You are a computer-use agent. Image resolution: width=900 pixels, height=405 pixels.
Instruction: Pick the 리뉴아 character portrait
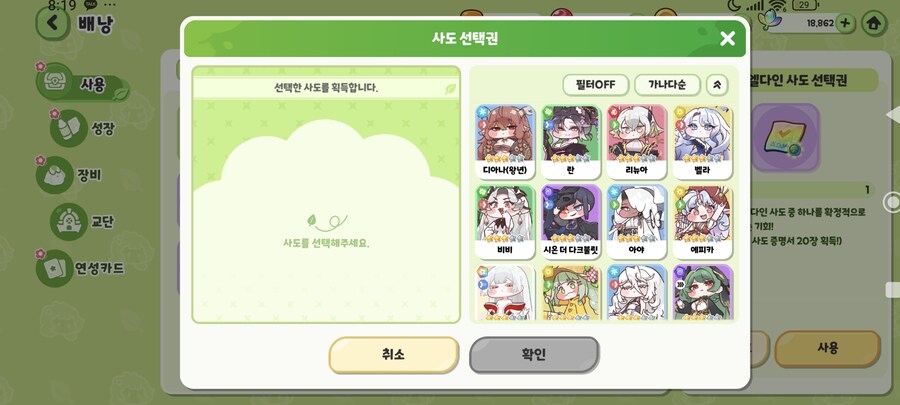[637, 142]
